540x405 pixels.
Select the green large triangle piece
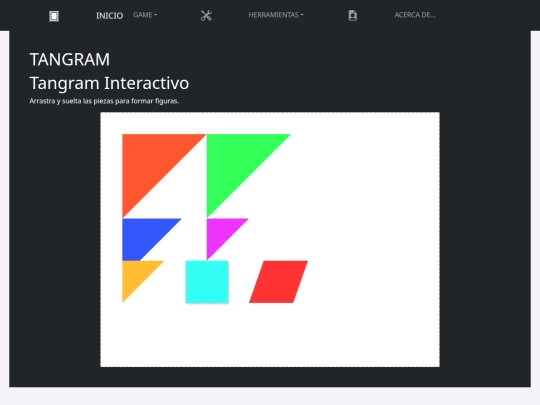pyautogui.click(x=234, y=162)
